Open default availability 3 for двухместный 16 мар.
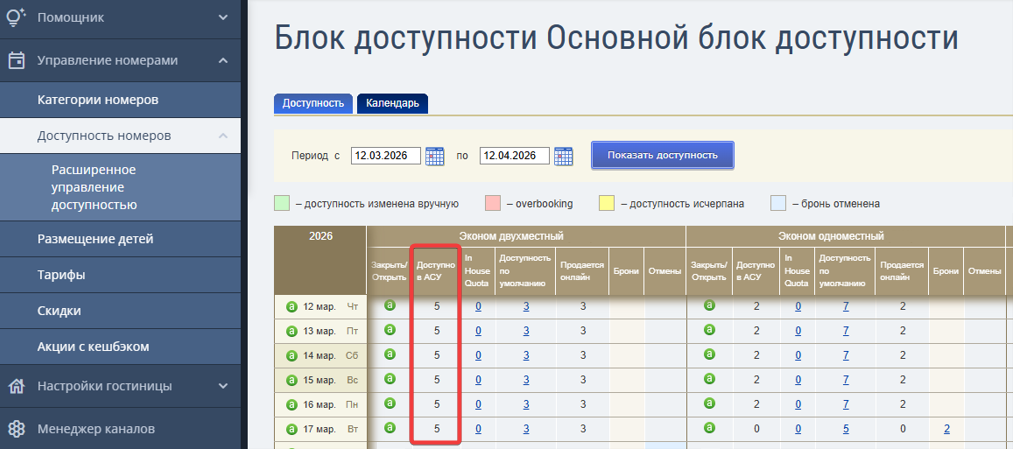 (526, 404)
